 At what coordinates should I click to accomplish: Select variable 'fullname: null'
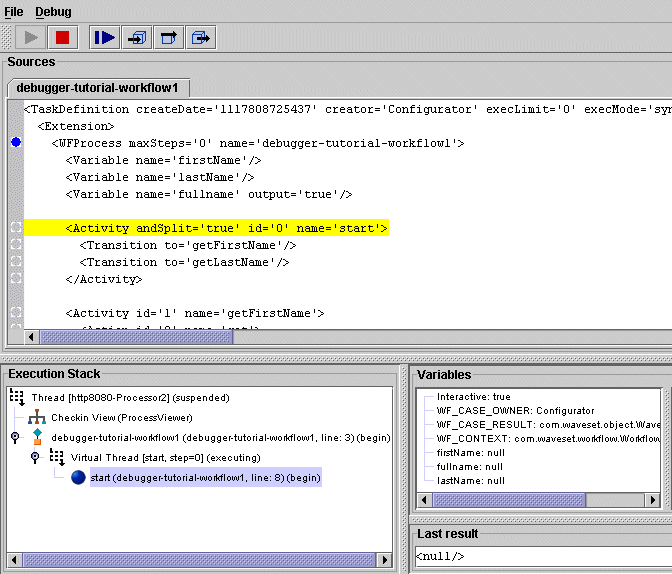coord(469,467)
